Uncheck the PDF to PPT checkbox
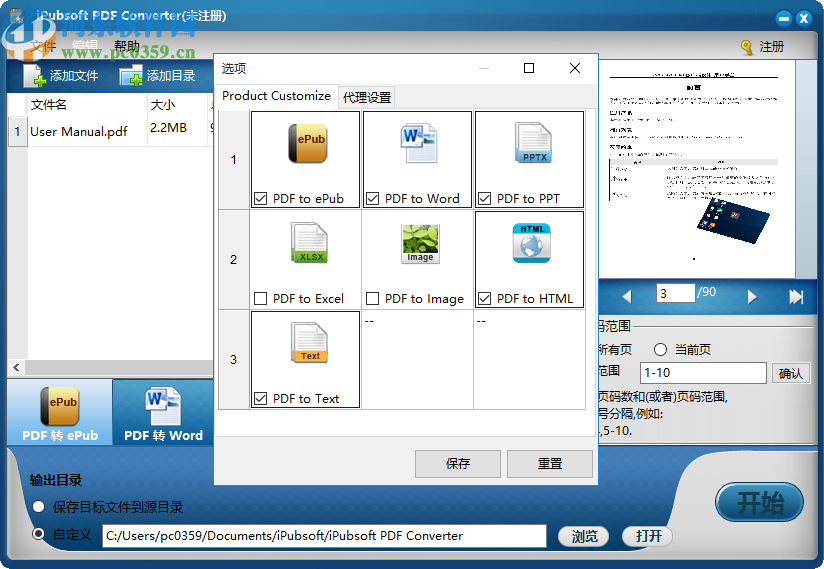 (x=484, y=199)
